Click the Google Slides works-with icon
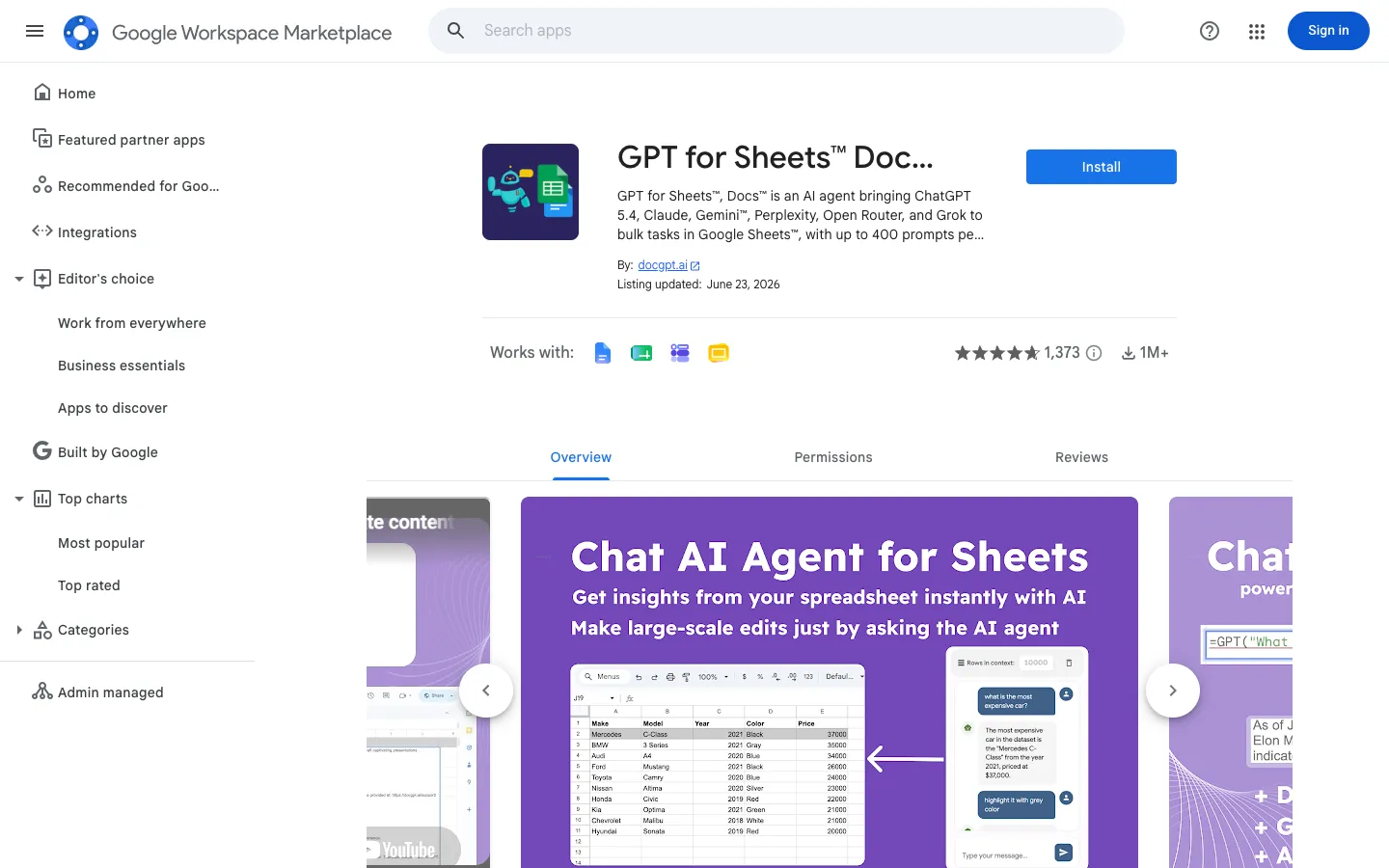 [x=719, y=353]
